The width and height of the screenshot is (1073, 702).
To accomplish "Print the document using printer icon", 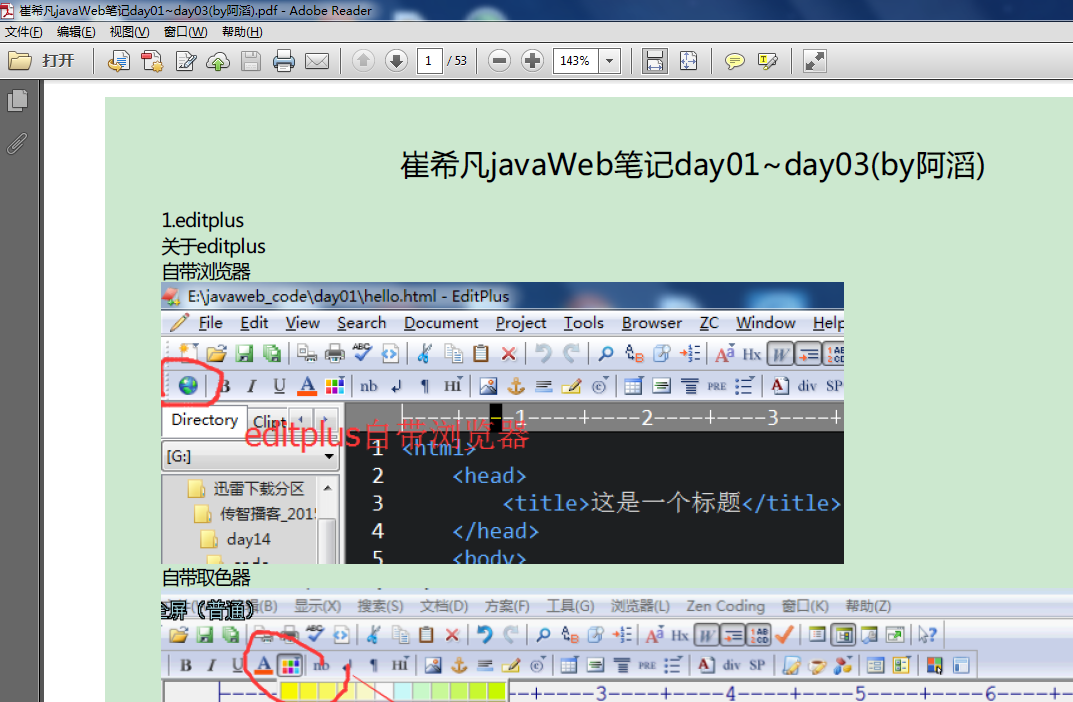I will 283,61.
